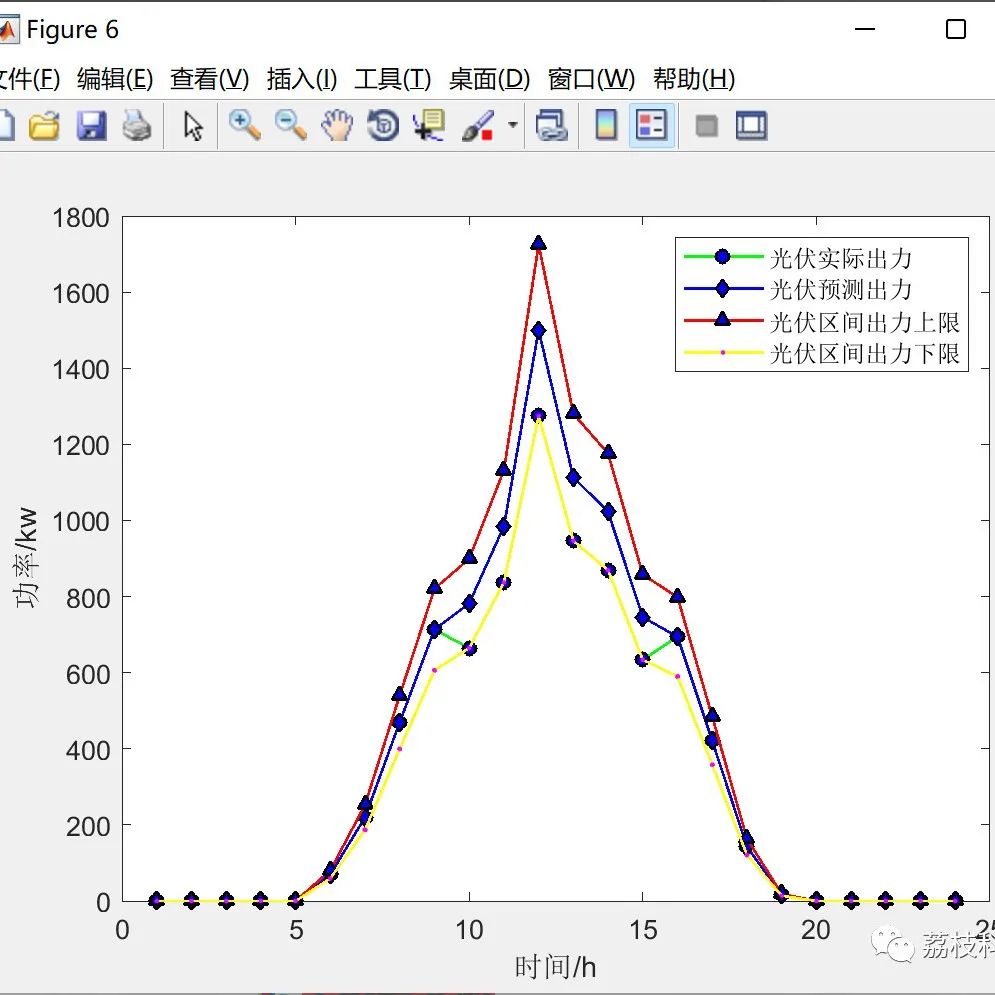This screenshot has height=995, width=995.
Task: Open the 桌面(D) menu
Action: coord(489,79)
